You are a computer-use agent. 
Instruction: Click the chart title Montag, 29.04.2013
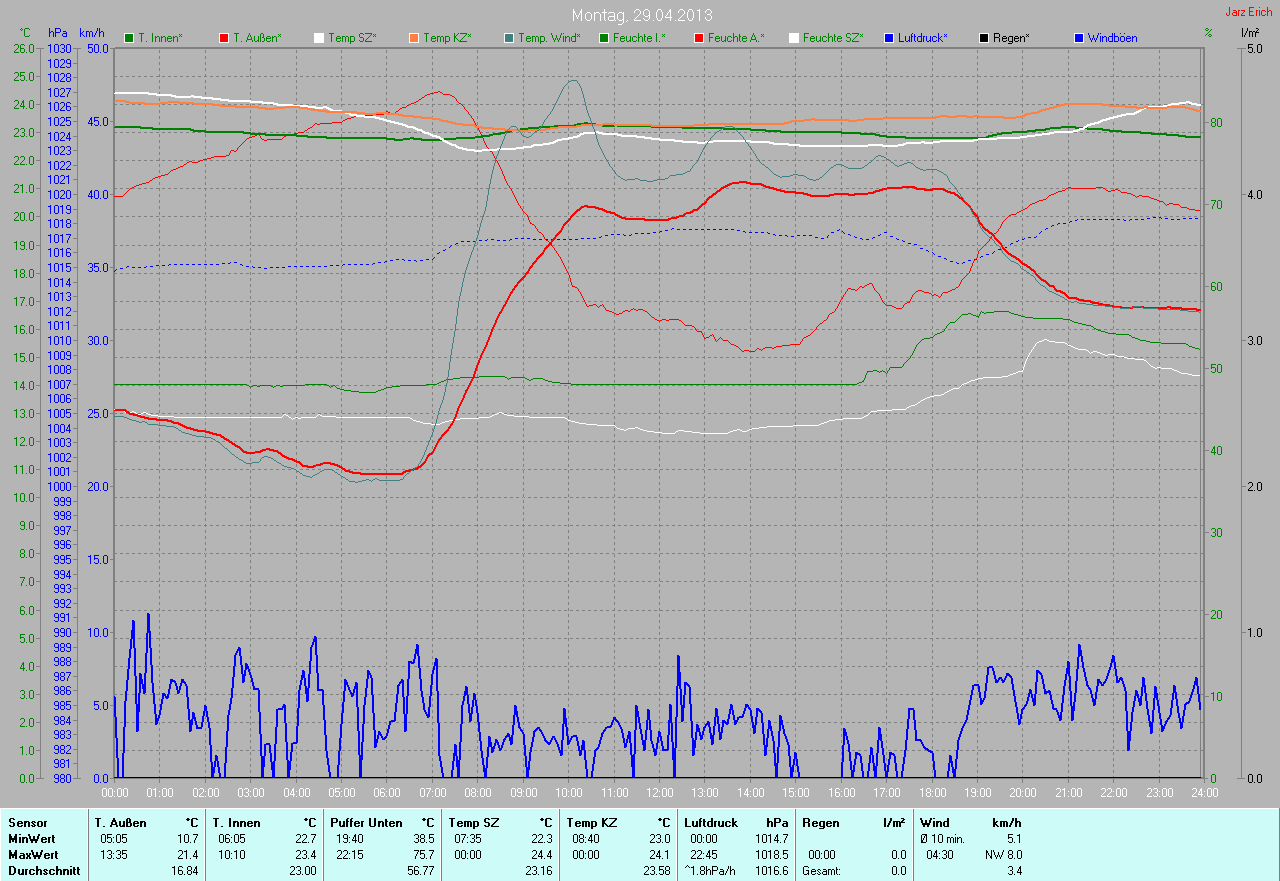(640, 15)
